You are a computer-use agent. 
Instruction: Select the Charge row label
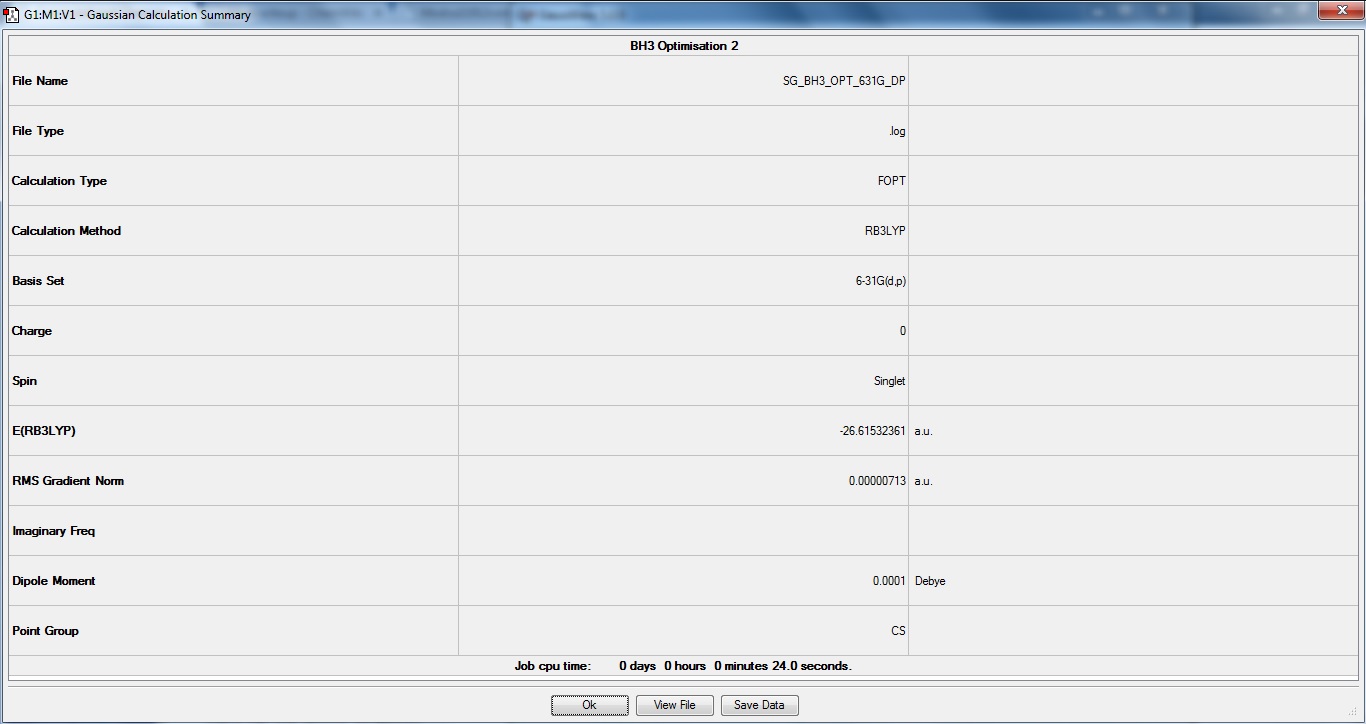coord(31,331)
